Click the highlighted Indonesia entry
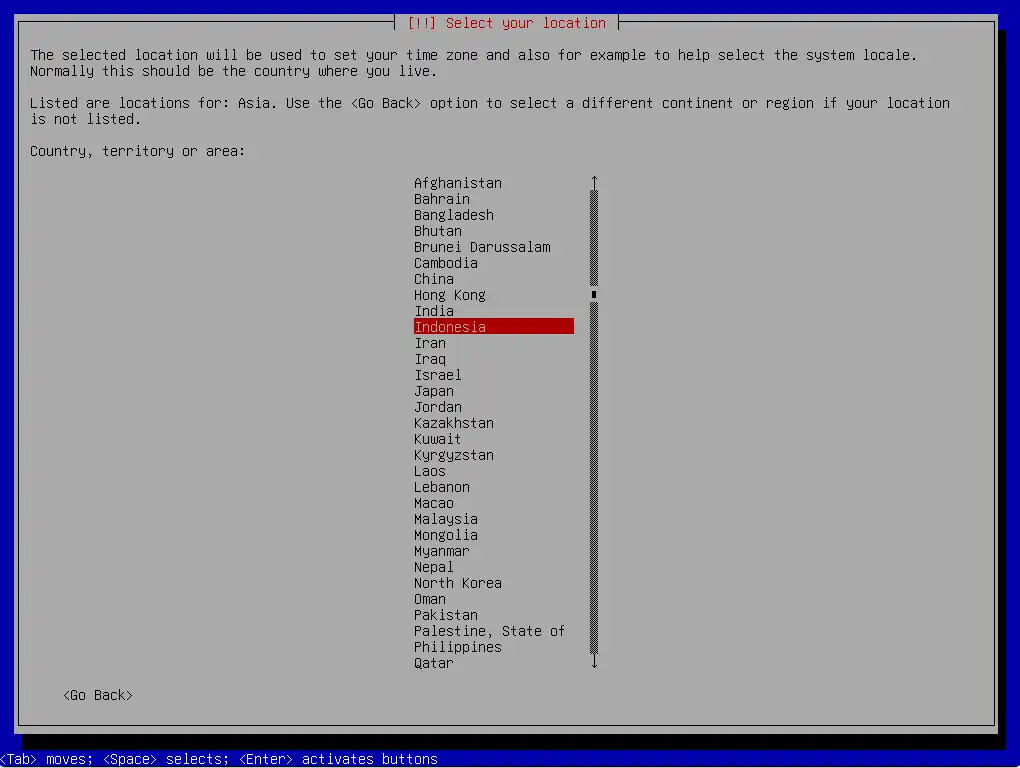1020x768 pixels. (493, 327)
